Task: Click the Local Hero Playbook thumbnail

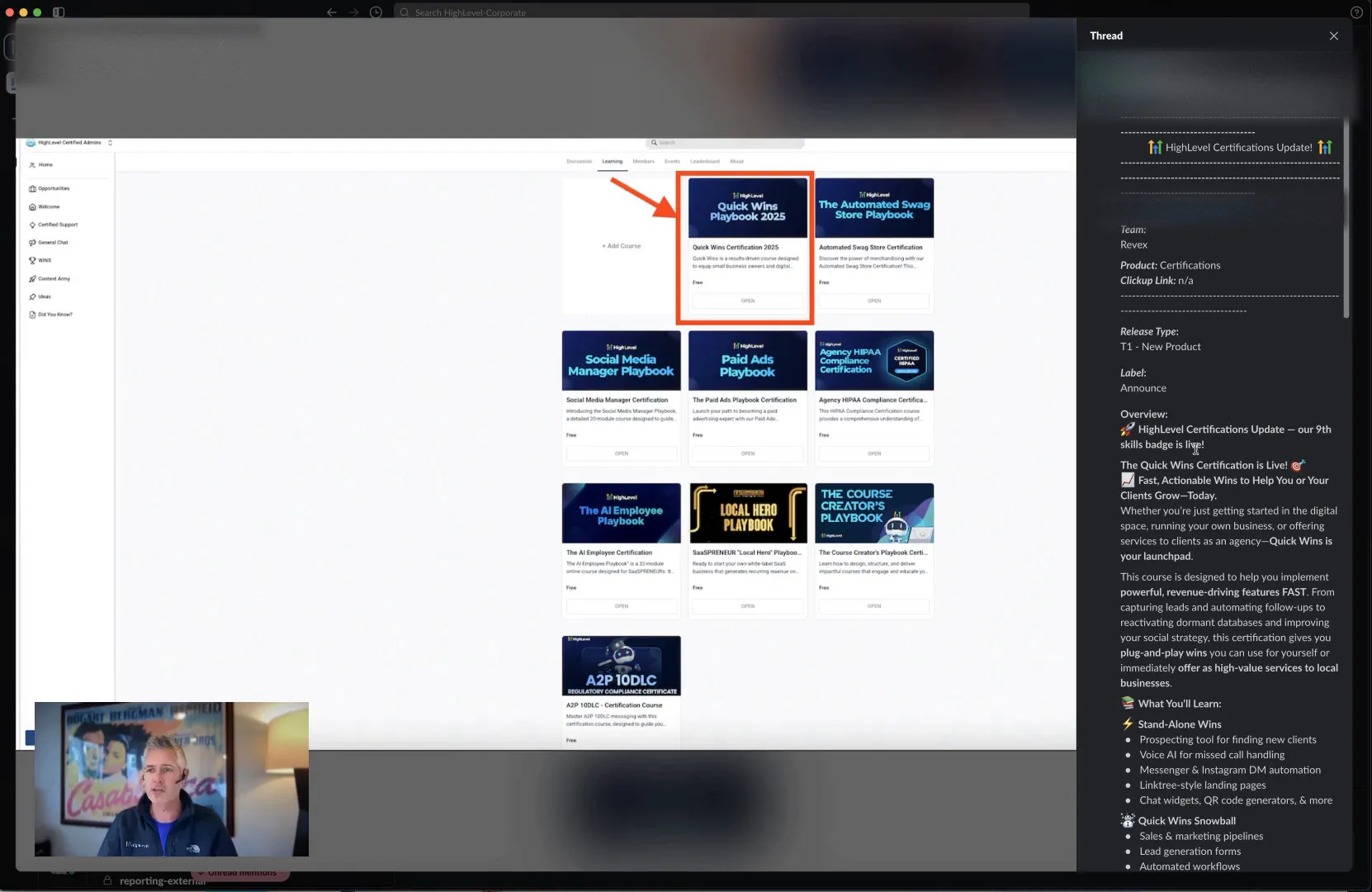Action: tap(748, 514)
